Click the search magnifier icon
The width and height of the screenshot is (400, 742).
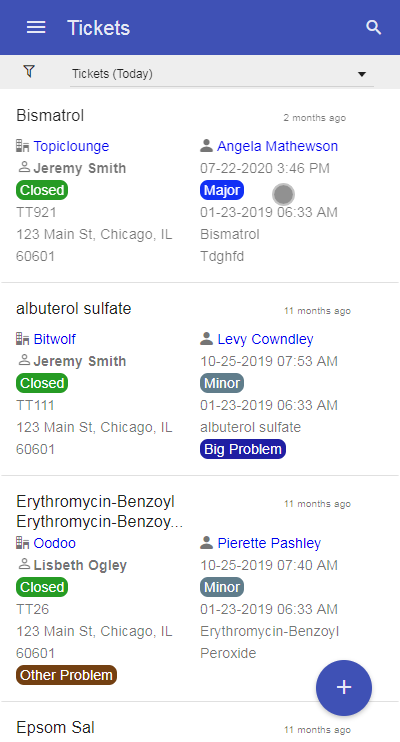click(x=373, y=27)
